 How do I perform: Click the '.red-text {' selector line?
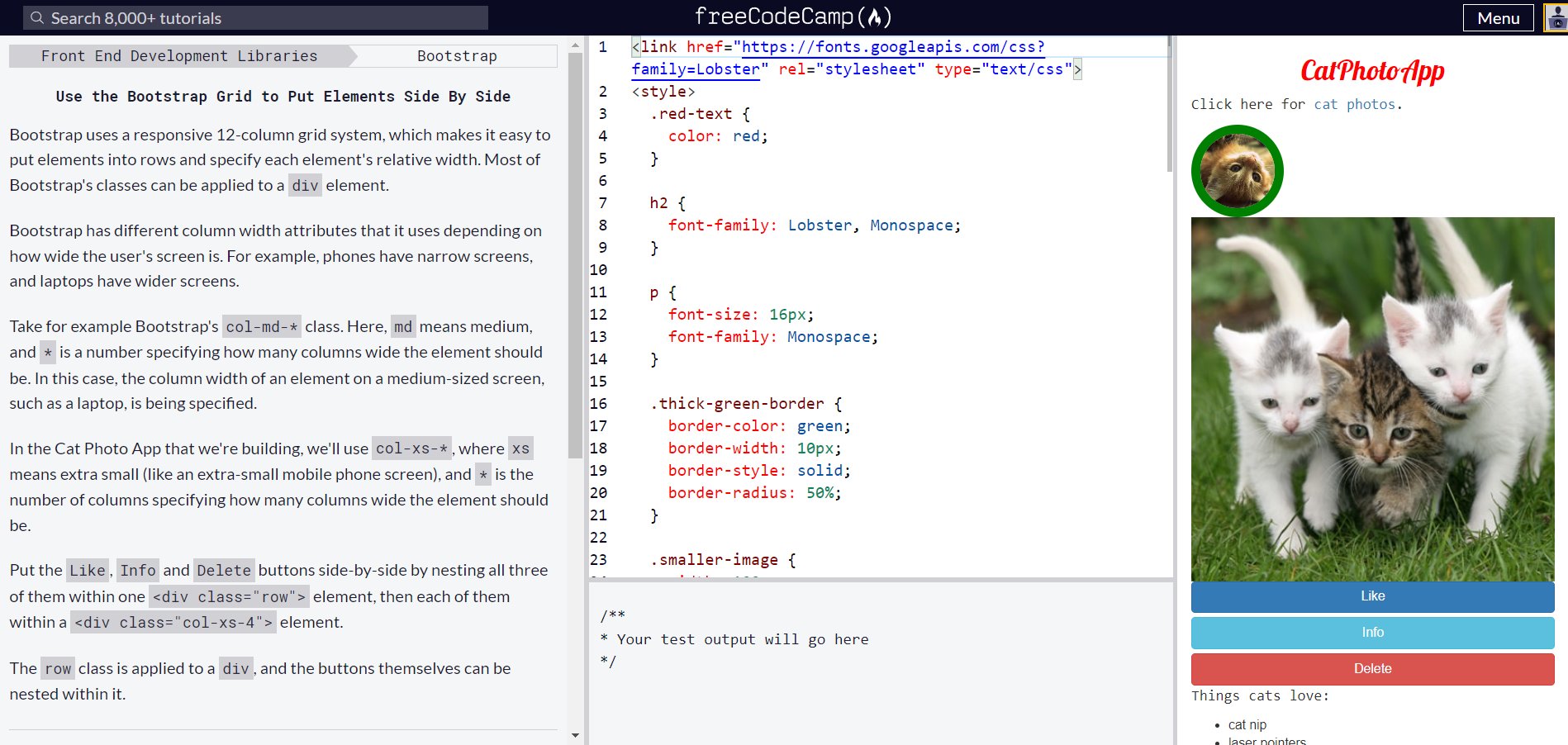click(700, 114)
